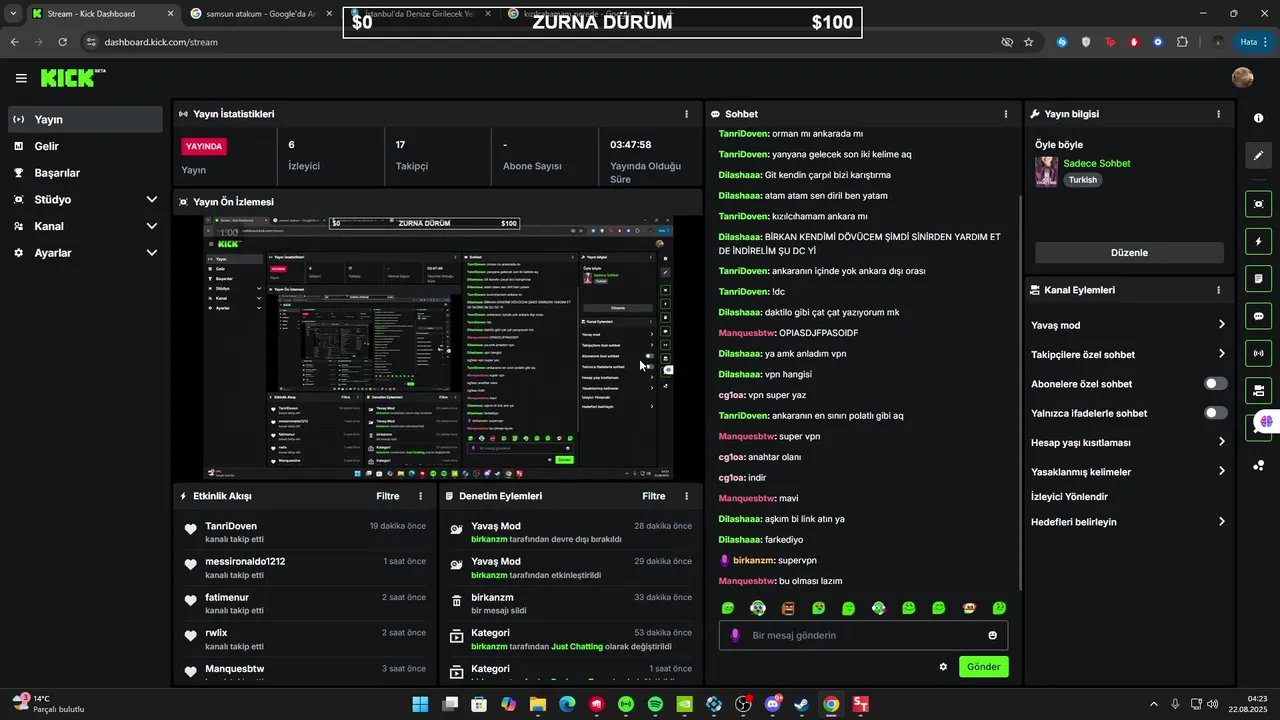
Task: Toggle the lightning activity feed icon
Action: [x=1258, y=241]
